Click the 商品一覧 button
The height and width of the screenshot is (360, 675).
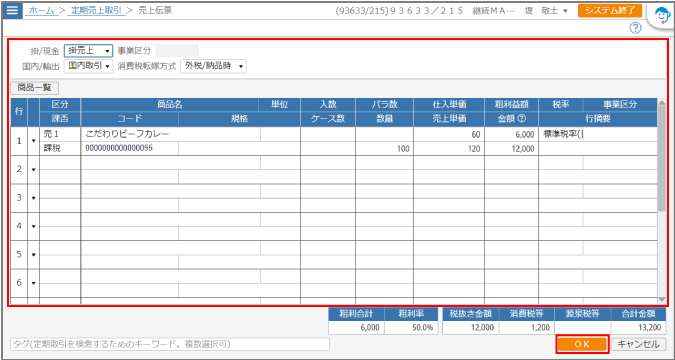(x=34, y=88)
